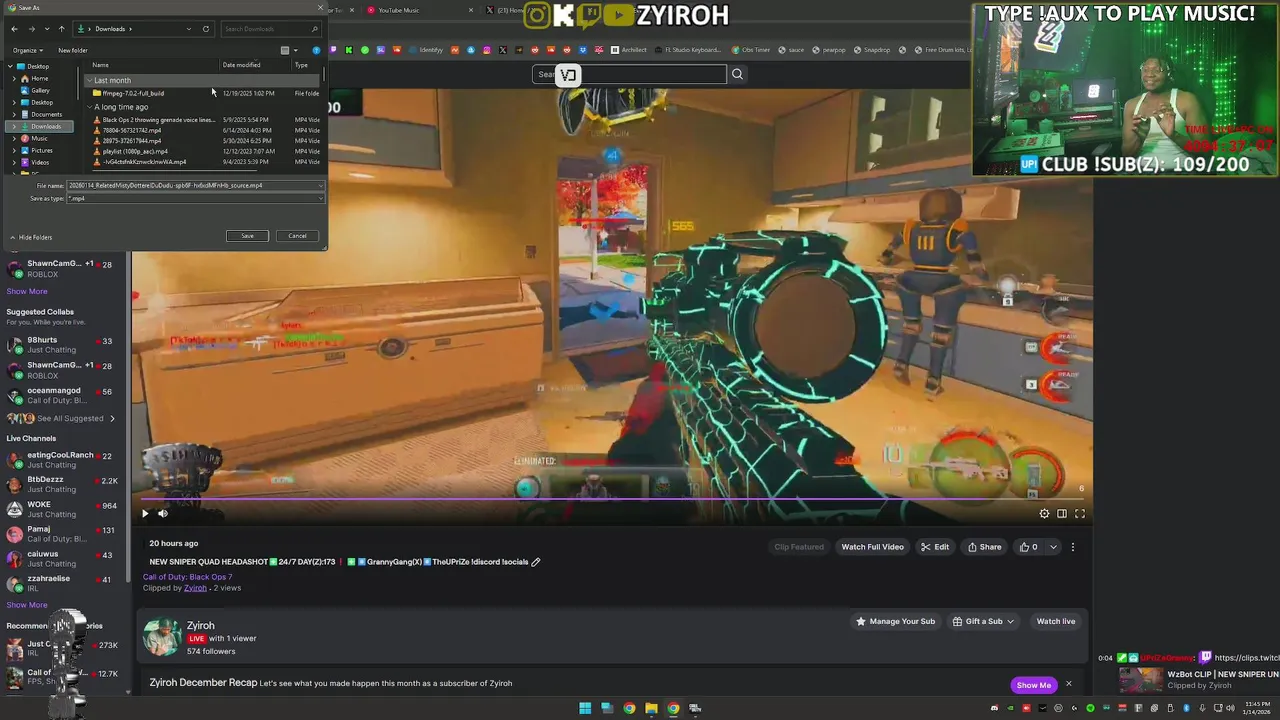Screen dimensions: 1280x720
Task: Open Call of Duty: Black Ops 7 category link
Action: pyautogui.click(x=187, y=577)
